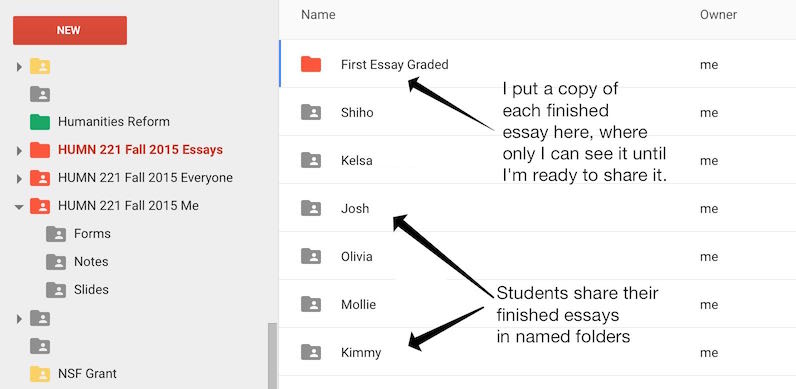This screenshot has width=796, height=389.
Task: Select the Olivia folder name
Action: [x=356, y=256]
